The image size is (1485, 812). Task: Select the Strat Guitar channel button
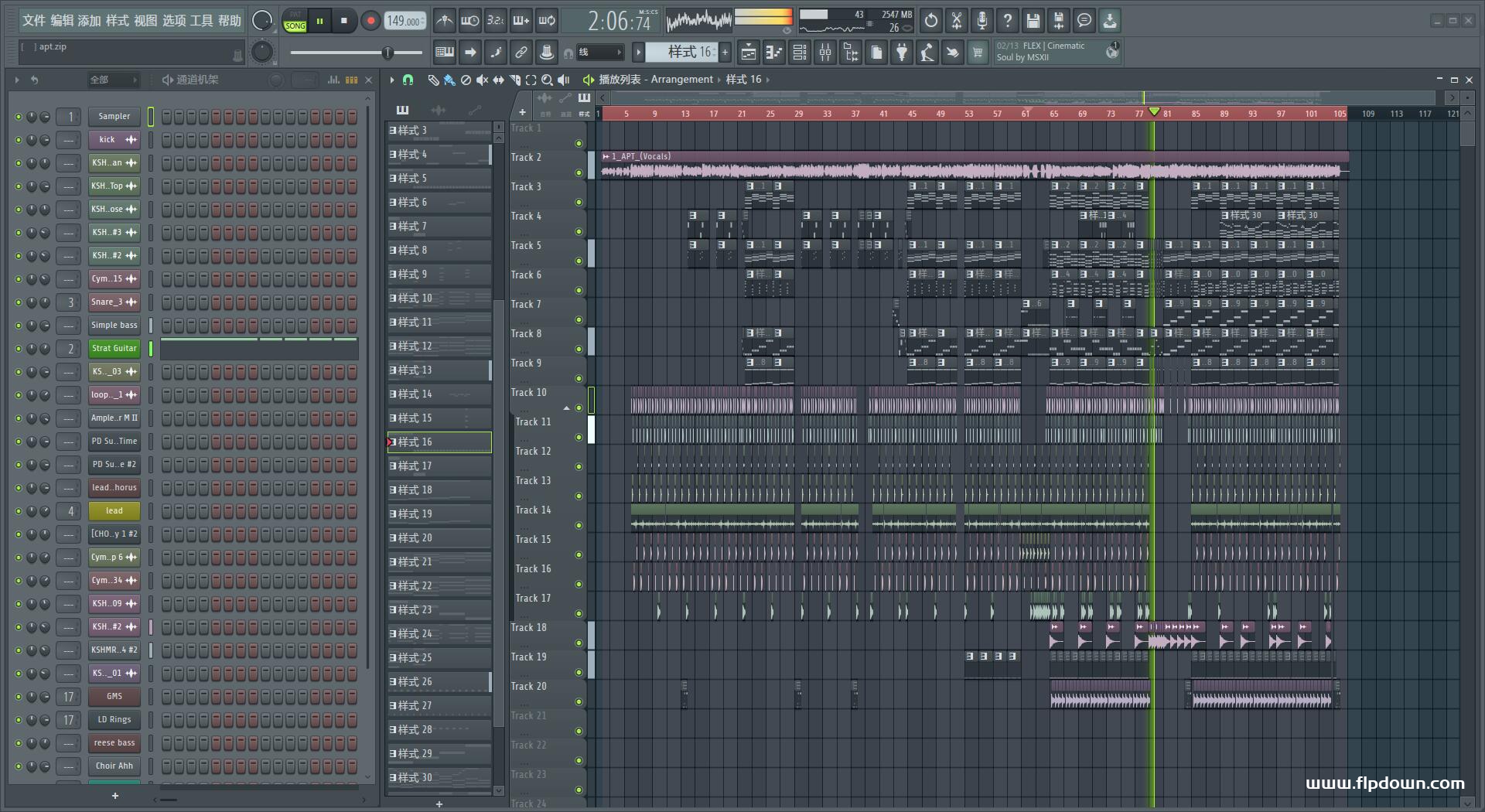114,349
